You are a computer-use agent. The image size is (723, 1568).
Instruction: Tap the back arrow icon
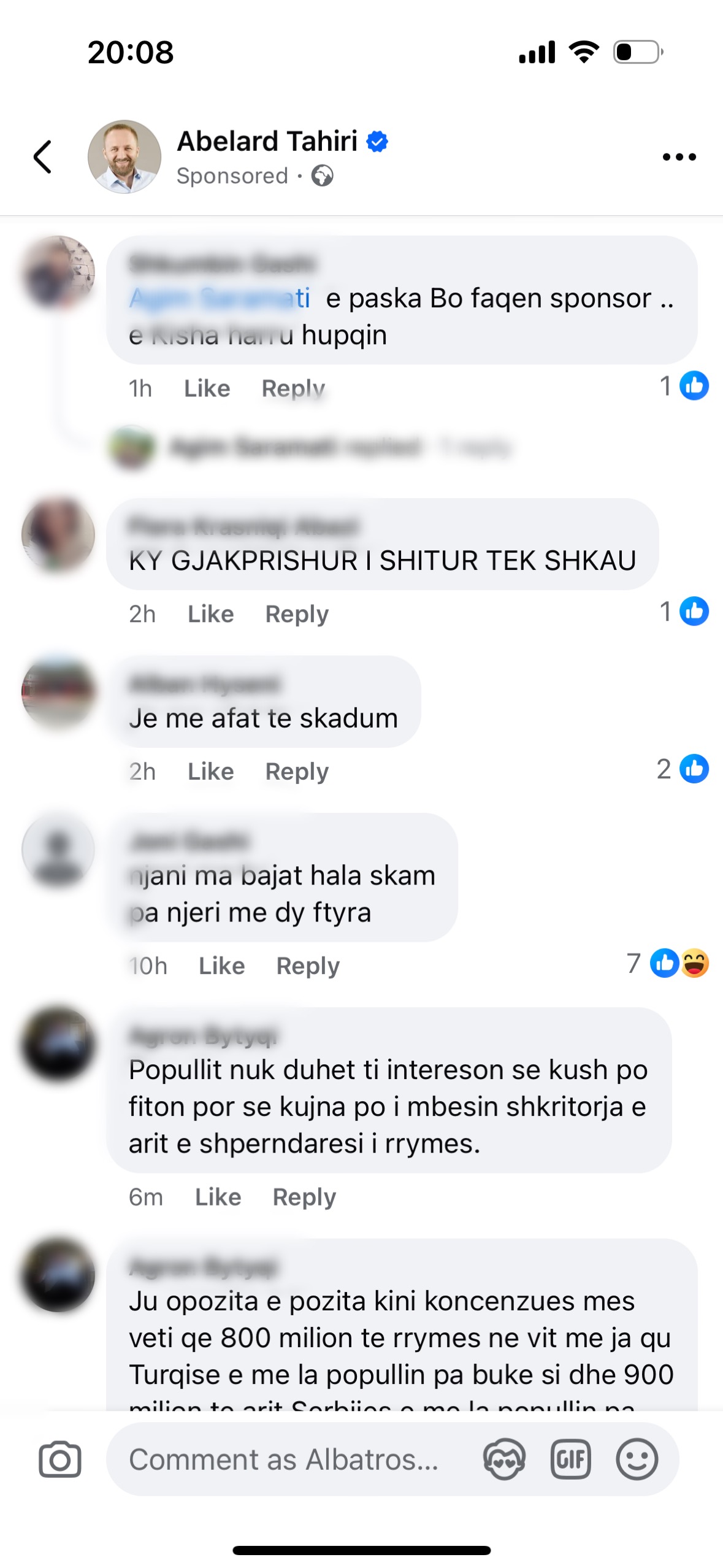pos(42,157)
